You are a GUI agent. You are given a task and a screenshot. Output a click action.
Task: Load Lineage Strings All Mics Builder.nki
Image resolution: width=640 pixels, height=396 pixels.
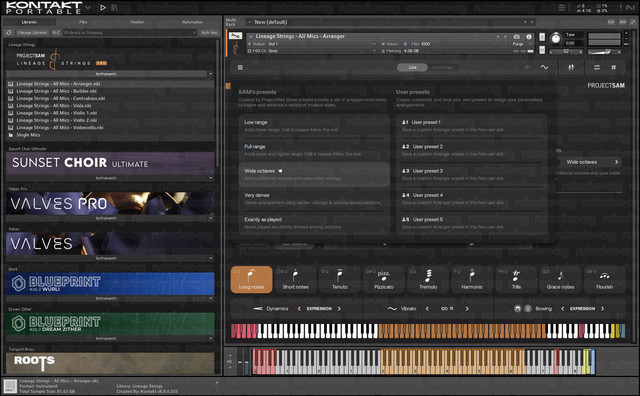coord(56,91)
